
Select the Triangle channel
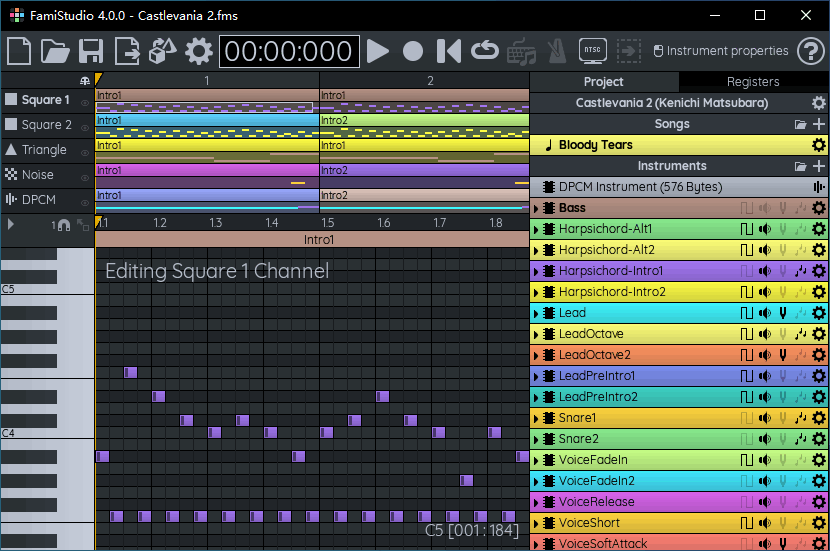click(44, 150)
